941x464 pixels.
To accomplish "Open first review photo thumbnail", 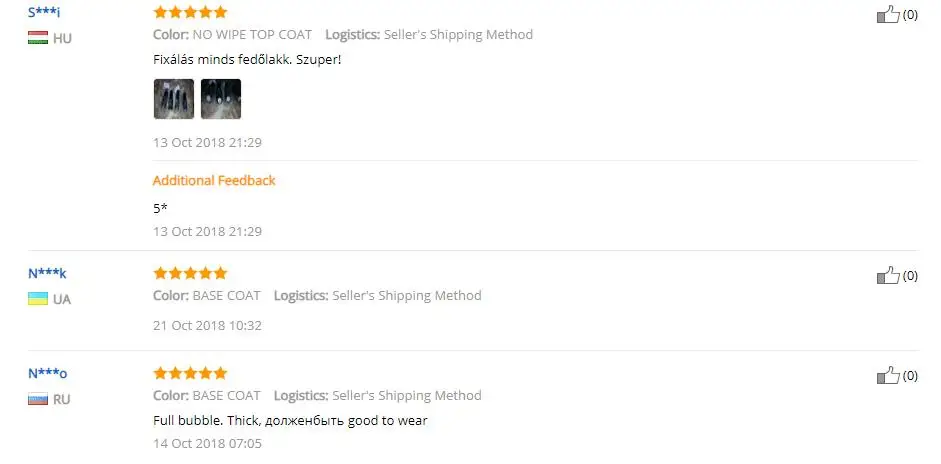I will (x=174, y=99).
